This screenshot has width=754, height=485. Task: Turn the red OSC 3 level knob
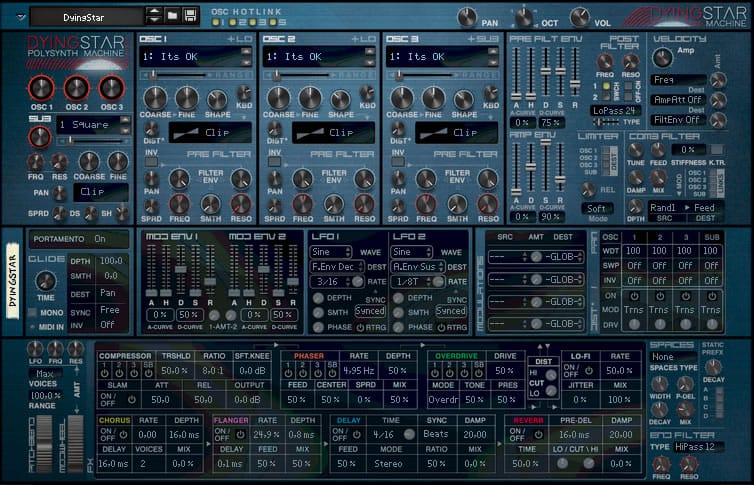[x=112, y=88]
